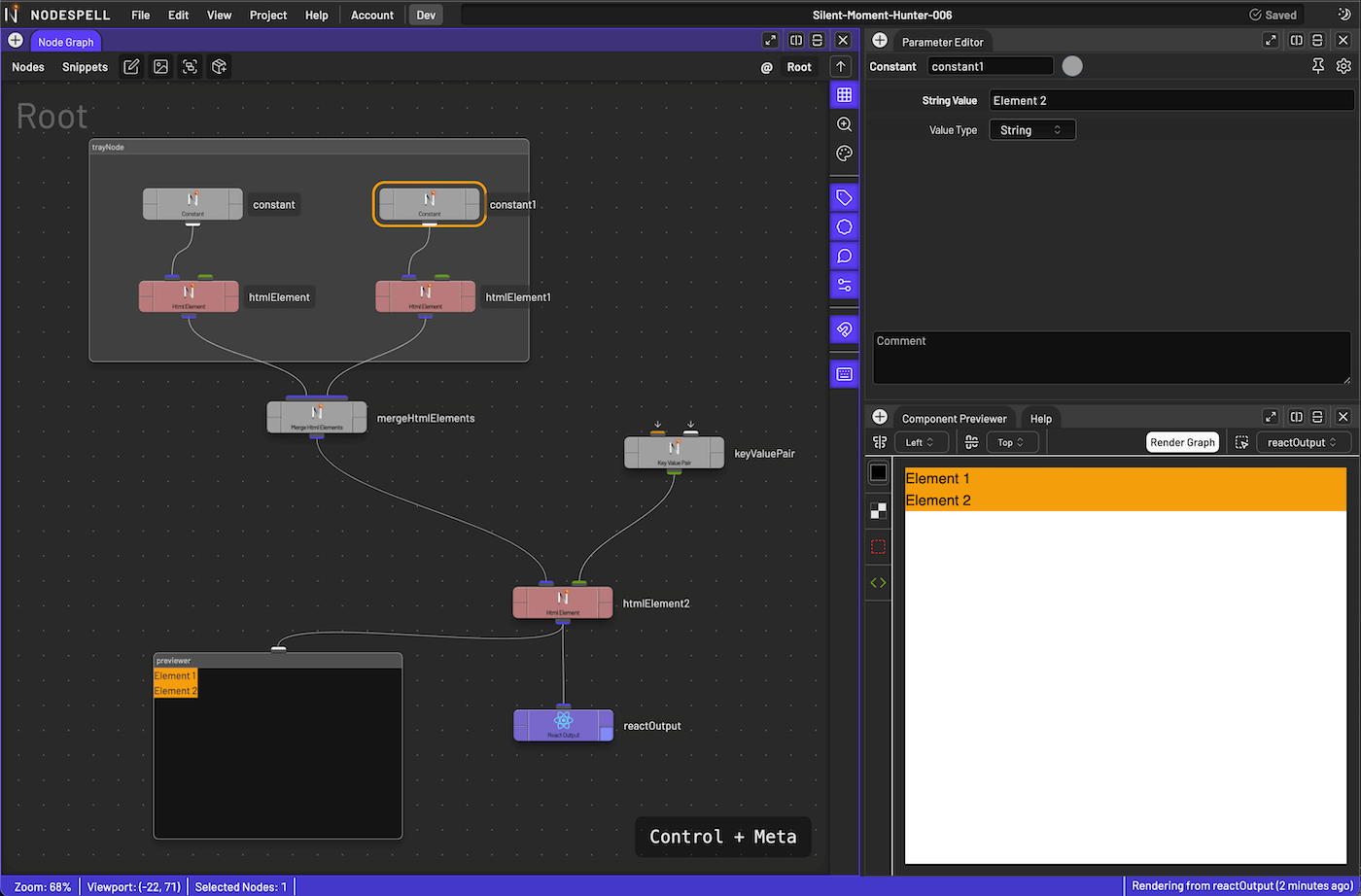Click the green code brackets icon

click(878, 583)
